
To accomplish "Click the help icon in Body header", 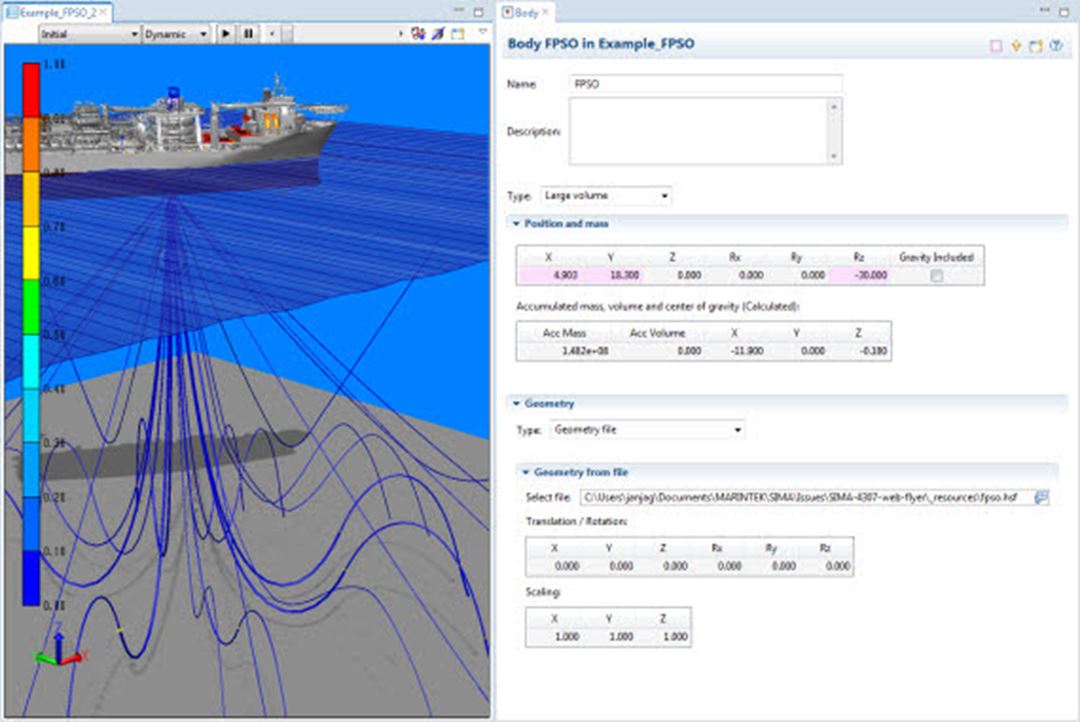I will (x=1055, y=45).
